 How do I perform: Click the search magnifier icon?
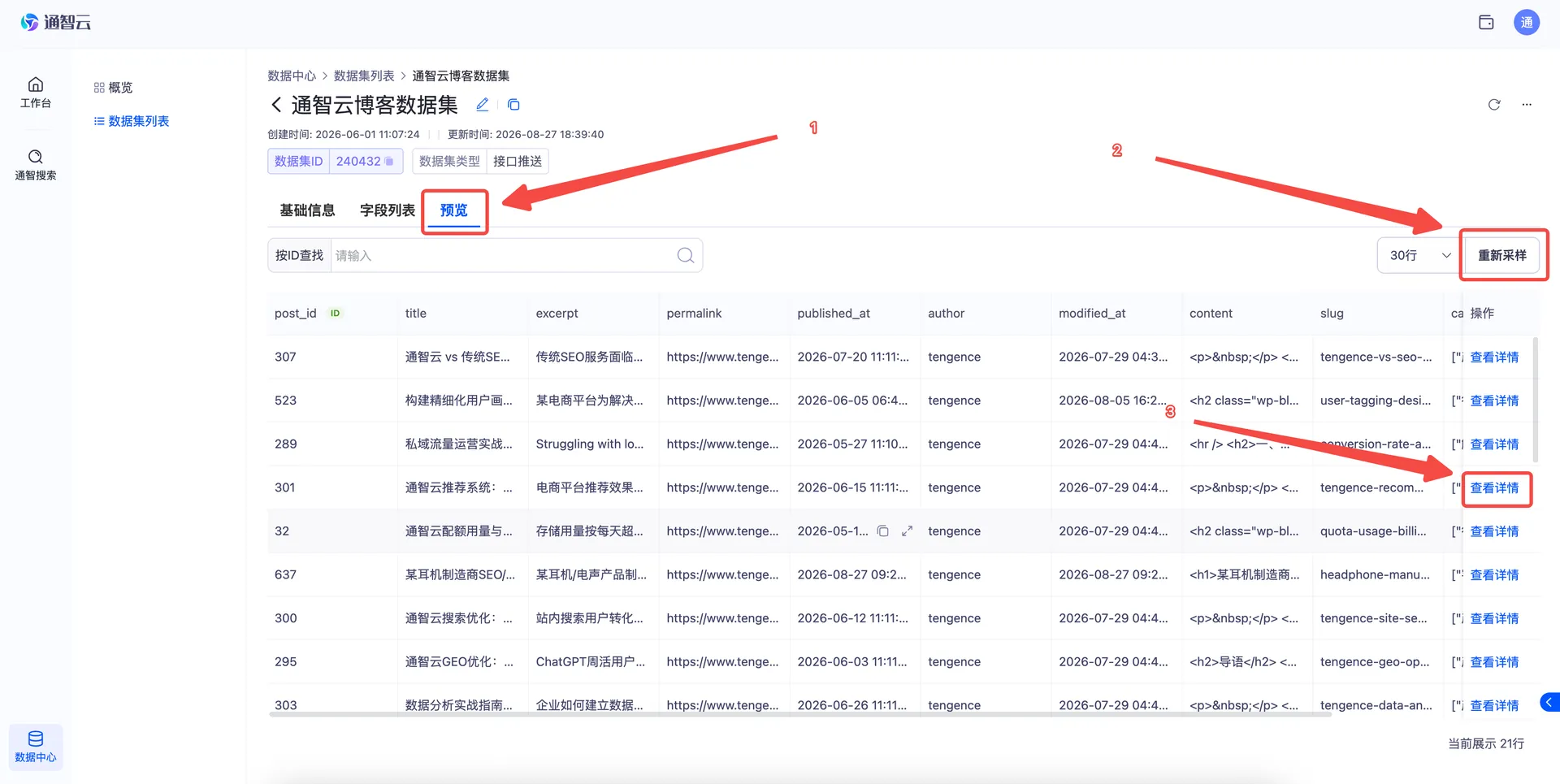pyautogui.click(x=686, y=255)
